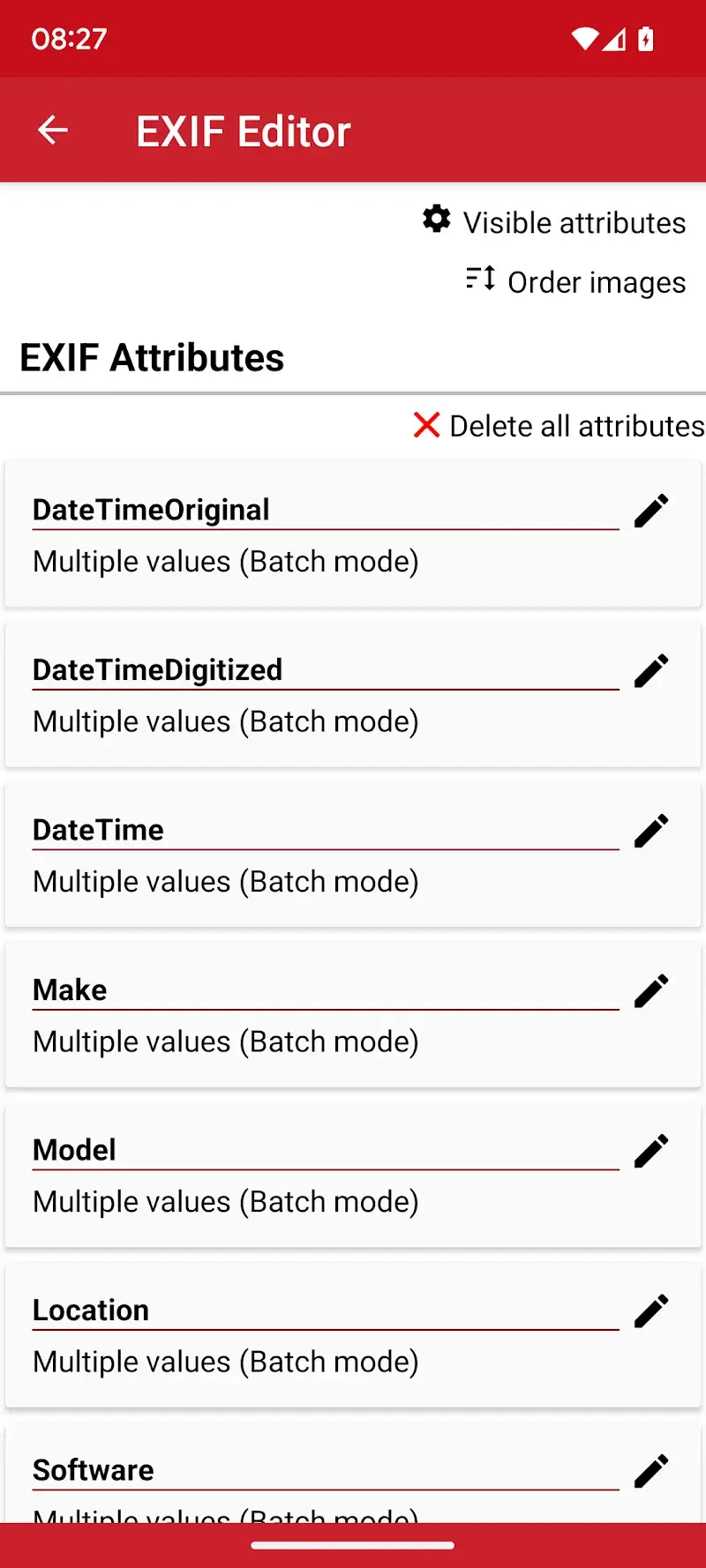Tap the Location attribute card title
Viewport: 706px width, 1568px height.
click(x=91, y=1310)
